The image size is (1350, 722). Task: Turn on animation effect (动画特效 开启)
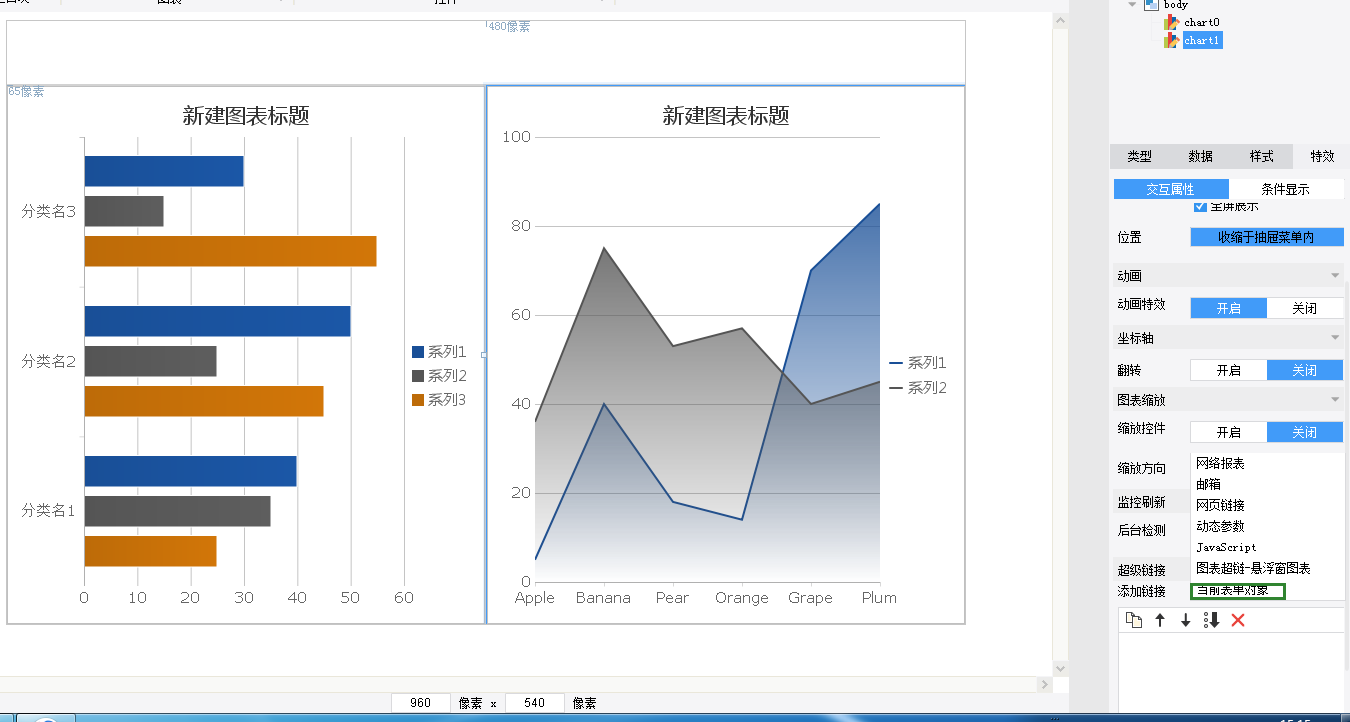coord(1229,308)
